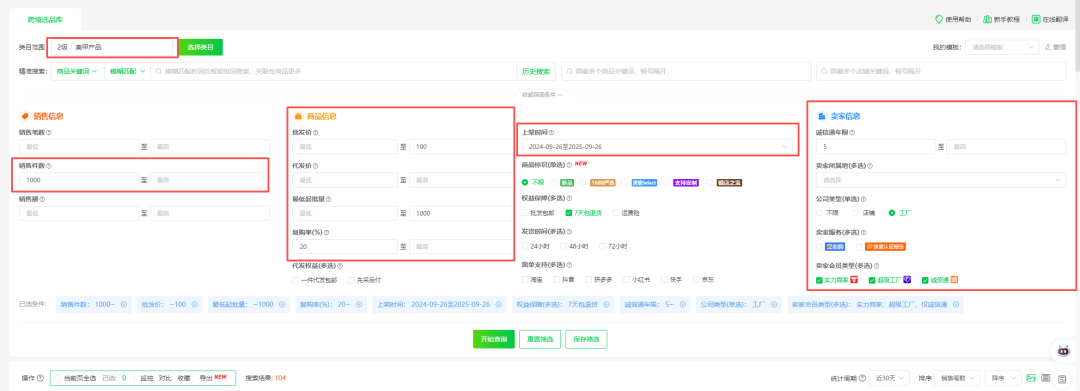
Task: Open the 模糊匹配 match mode dropdown
Action: coord(128,71)
